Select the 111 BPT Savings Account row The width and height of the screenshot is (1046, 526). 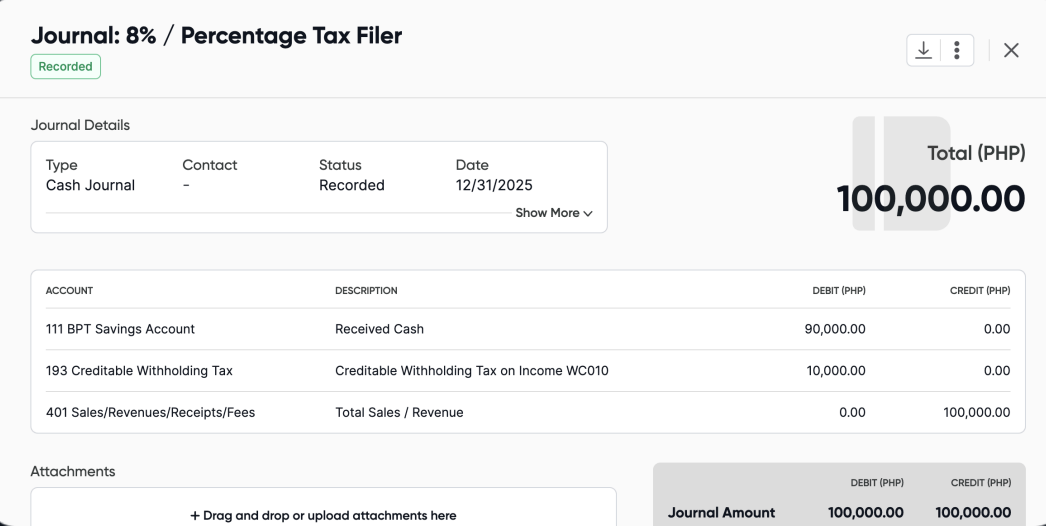click(x=120, y=329)
